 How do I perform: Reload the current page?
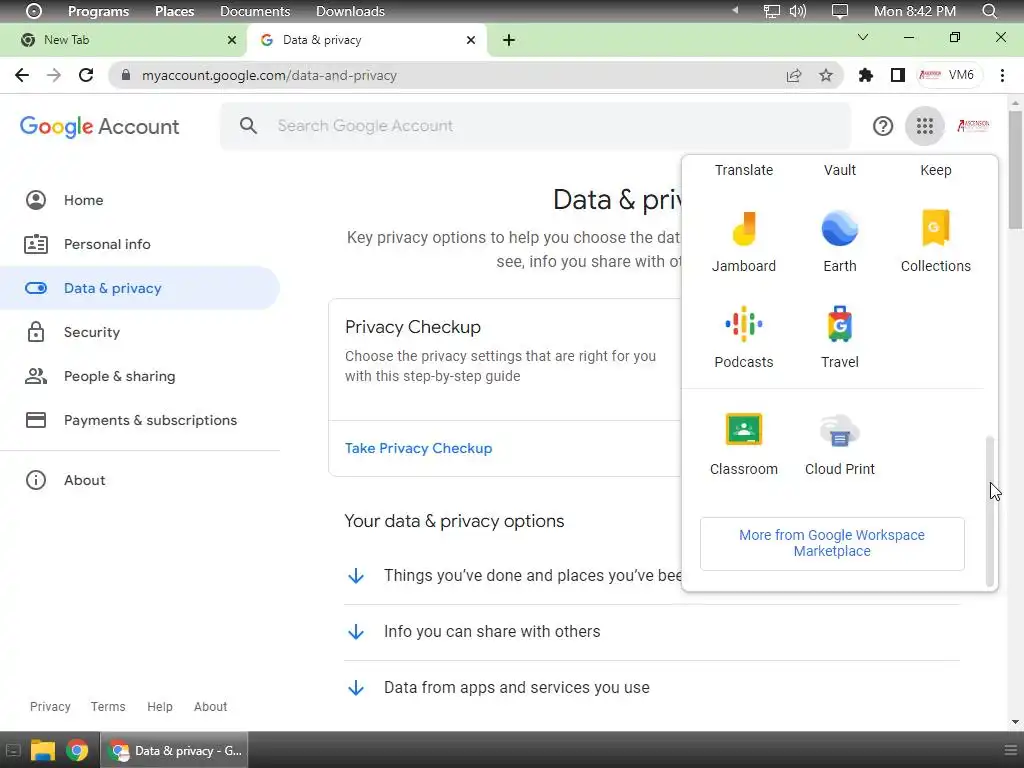(x=86, y=75)
